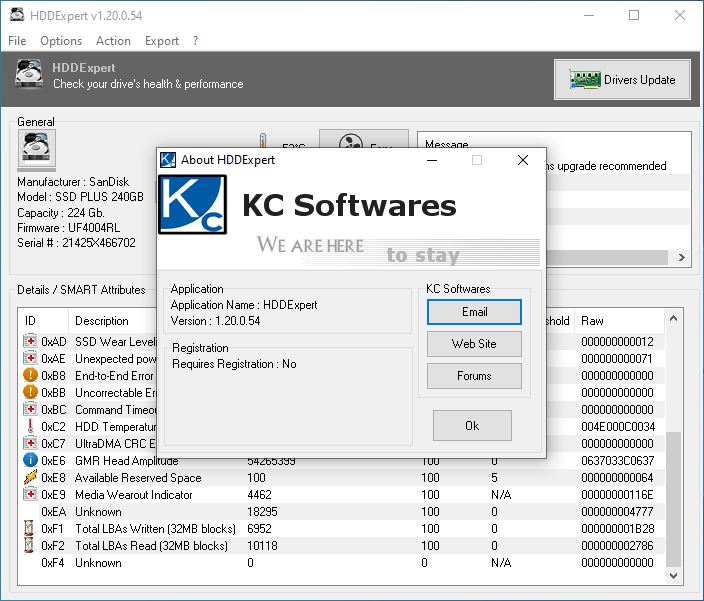Select the 0xF4 Unknown row
704x601 pixels.
[341, 563]
